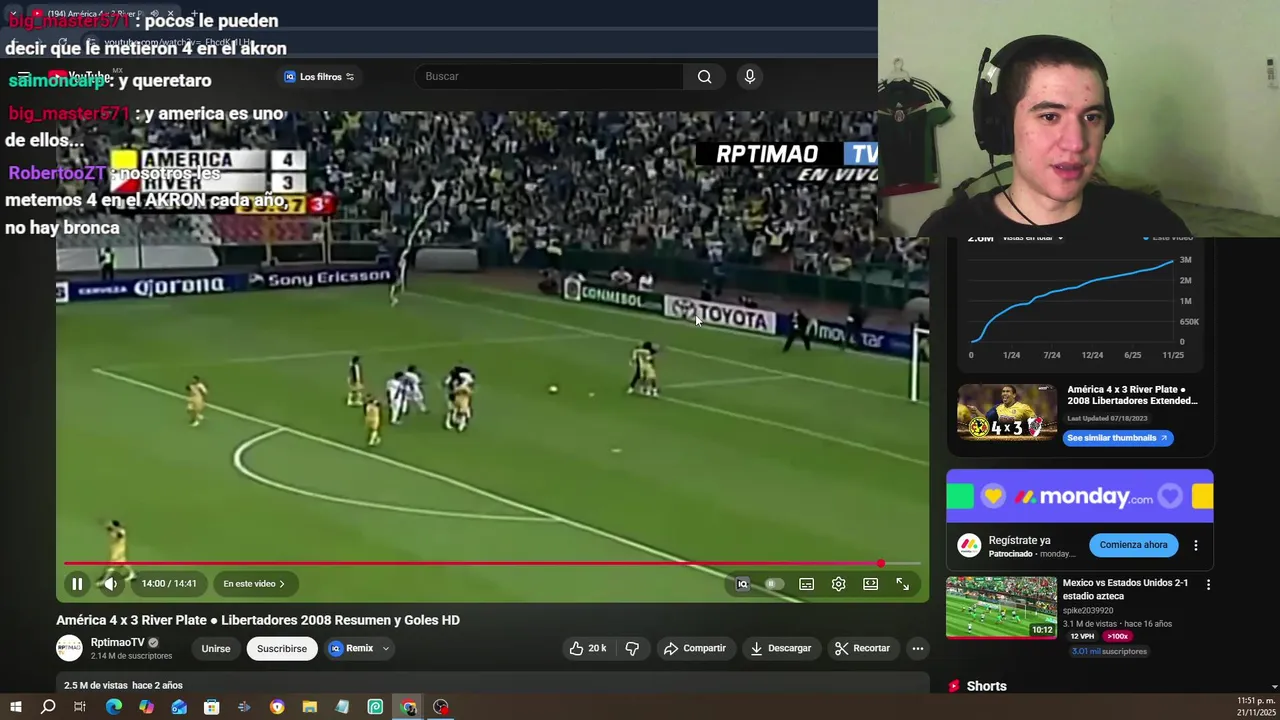Open the Windows Start menu
This screenshot has height=720, width=1280.
(15, 708)
